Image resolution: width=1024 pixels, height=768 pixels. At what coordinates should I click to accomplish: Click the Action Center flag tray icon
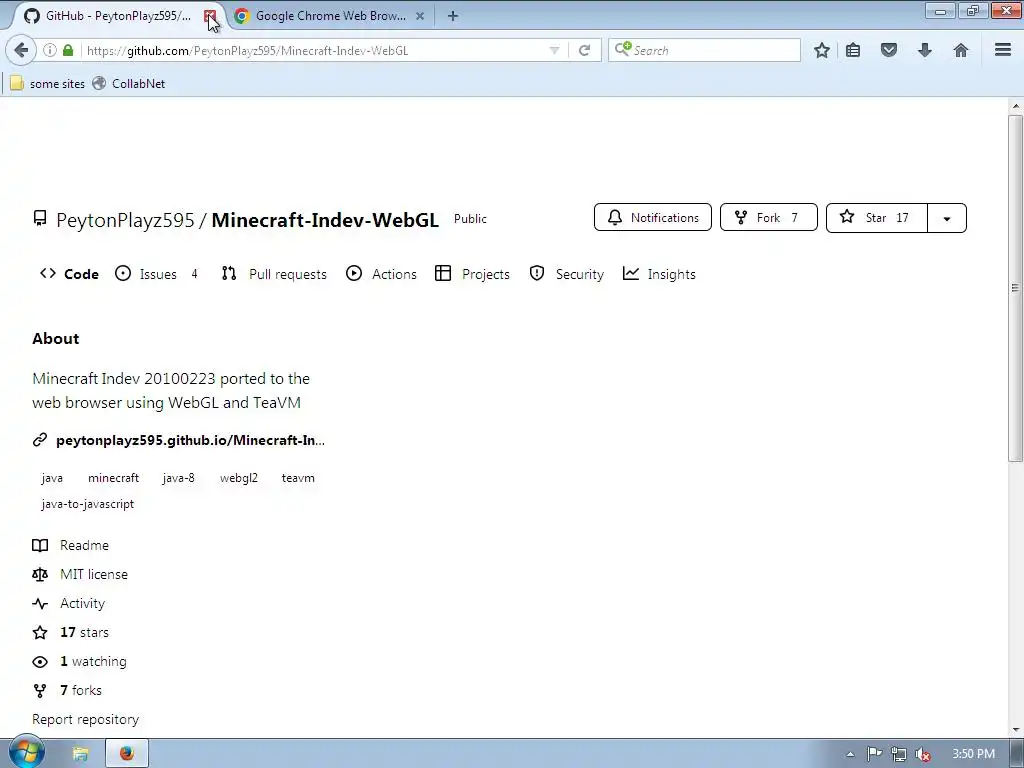(x=874, y=754)
